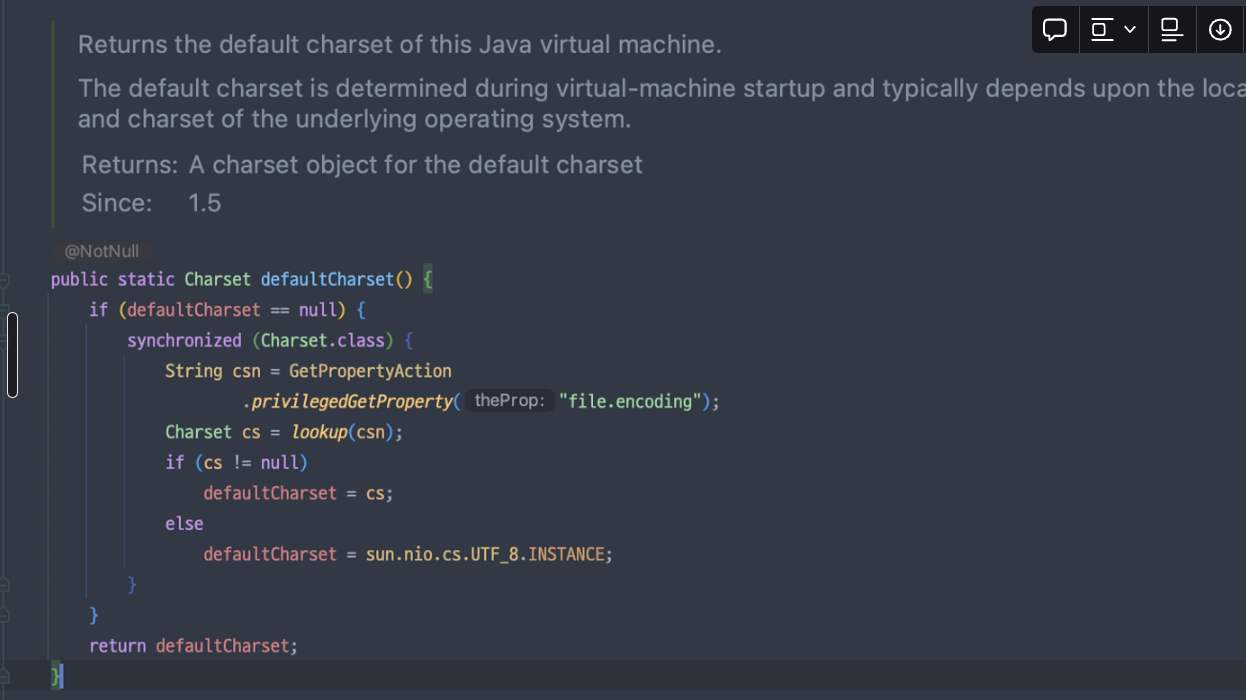Click the else keyword
Screen dimensions: 1246x700
[x=184, y=523]
